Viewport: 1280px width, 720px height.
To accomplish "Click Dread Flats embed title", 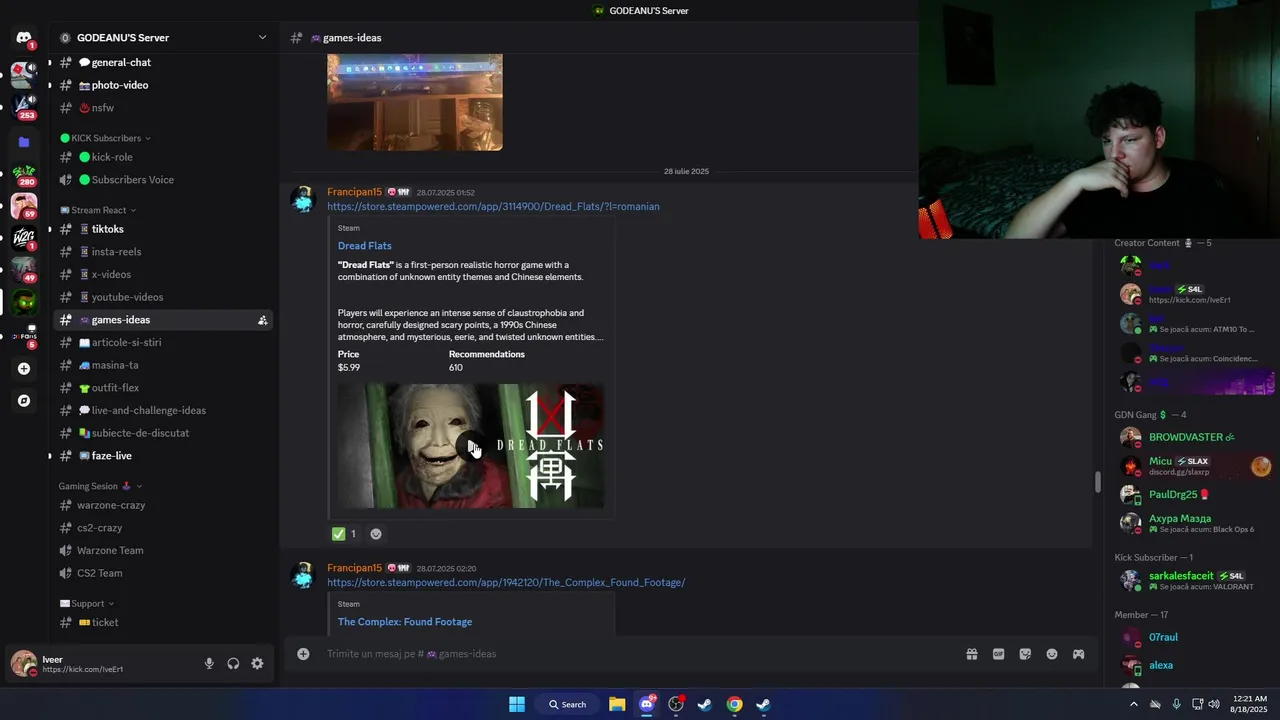I will click(x=365, y=246).
